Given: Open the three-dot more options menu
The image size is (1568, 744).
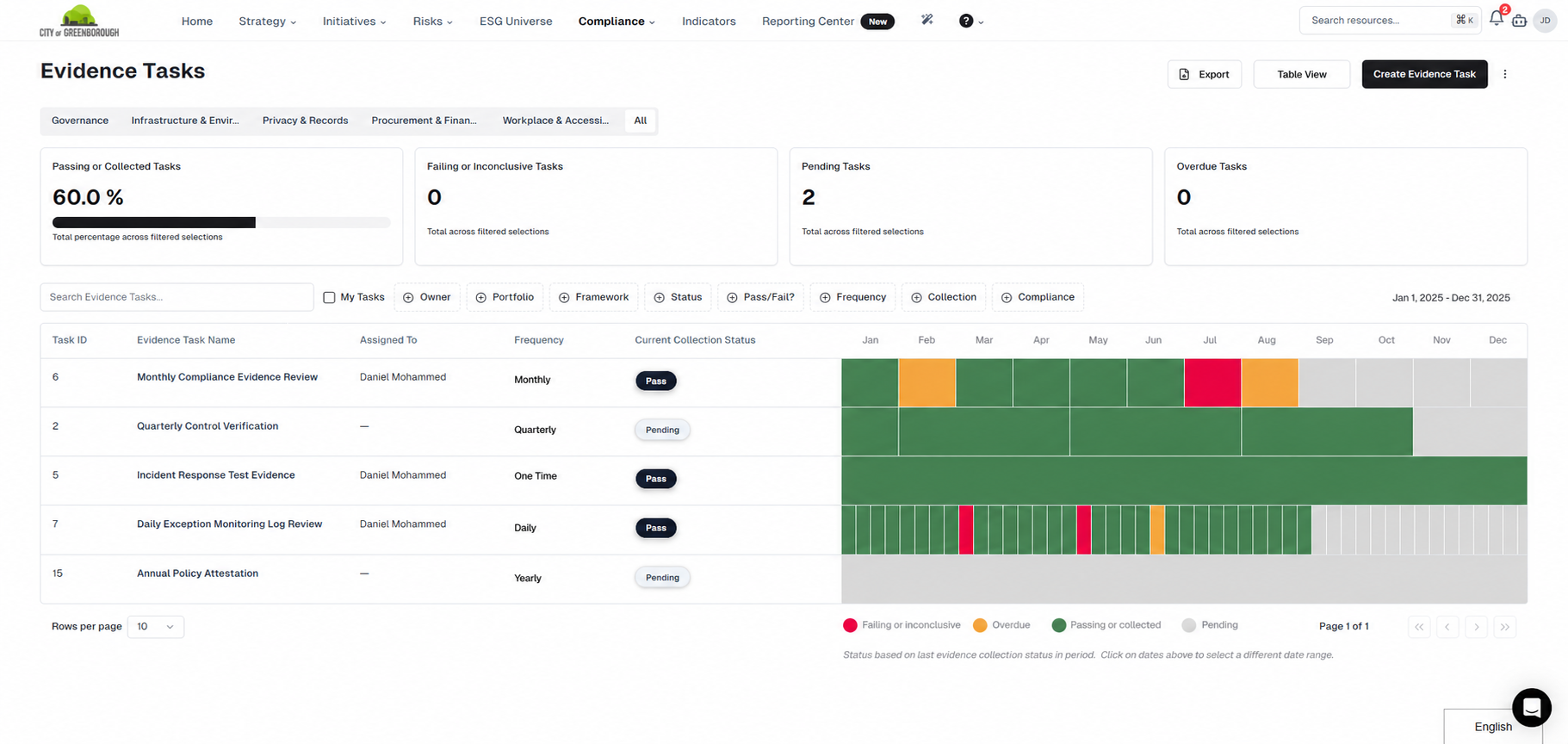Looking at the screenshot, I should coord(1505,74).
